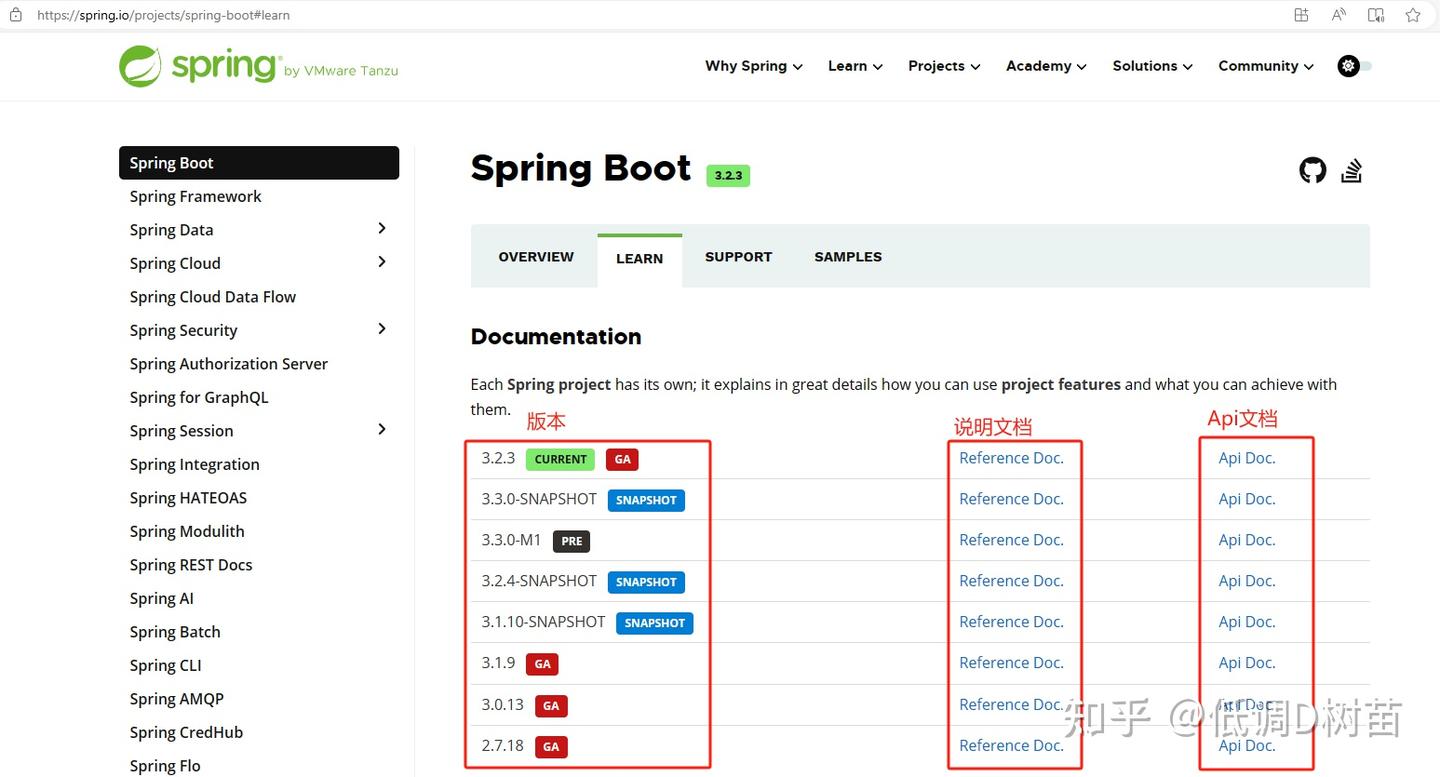
Task: Click inside the browser address bar
Action: pyautogui.click(x=200, y=15)
